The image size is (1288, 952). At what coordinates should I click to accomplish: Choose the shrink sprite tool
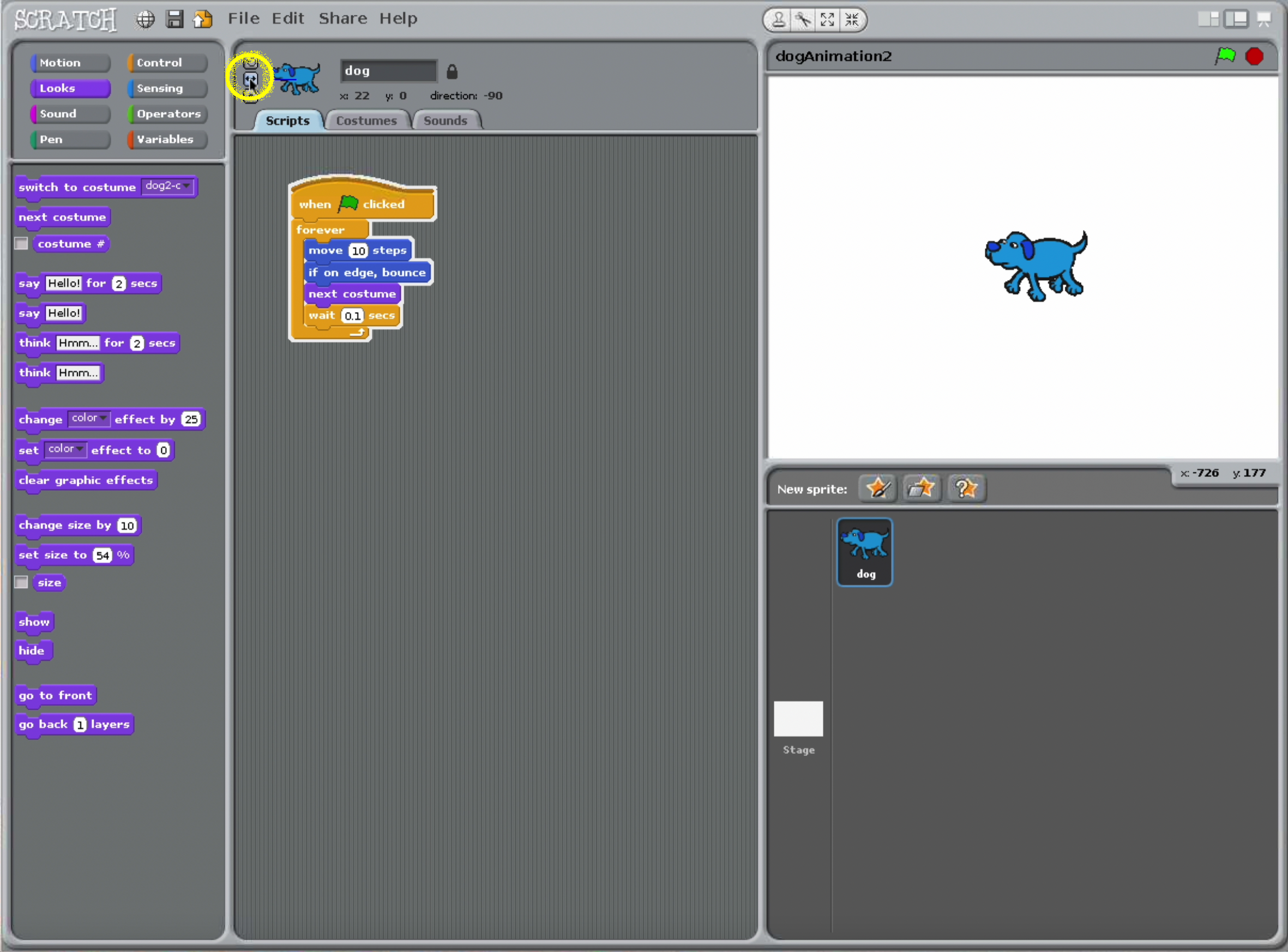pos(852,20)
